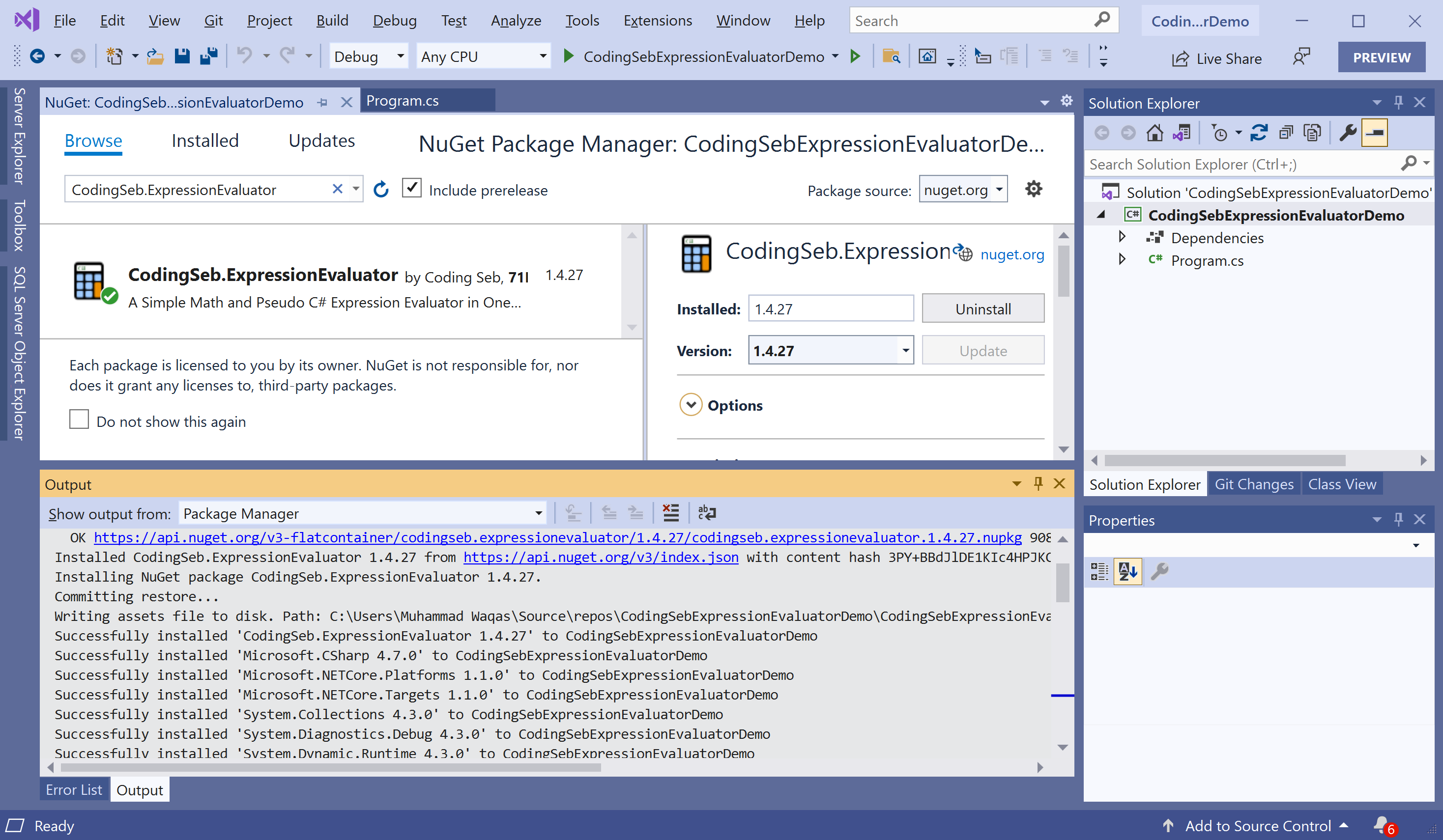The width and height of the screenshot is (1443, 840).
Task: Click the NuGet package search field
Action: click(198, 190)
